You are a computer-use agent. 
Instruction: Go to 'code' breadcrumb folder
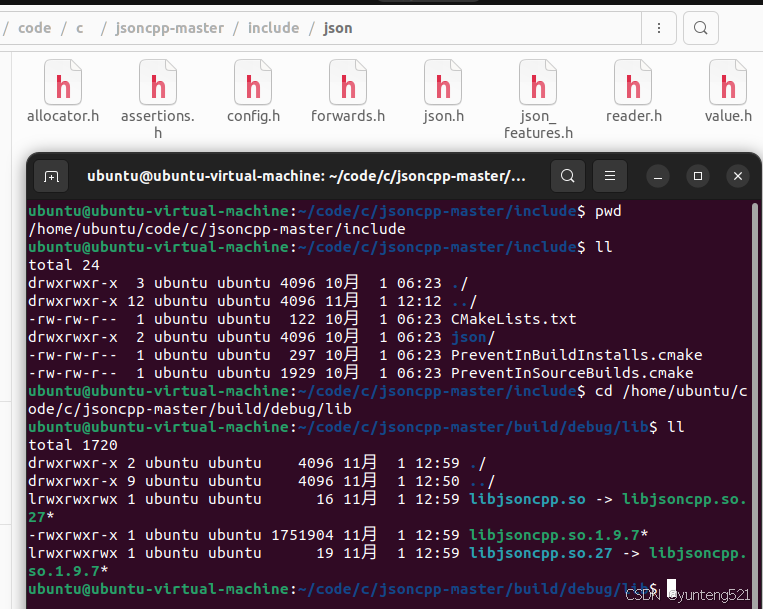tap(35, 28)
